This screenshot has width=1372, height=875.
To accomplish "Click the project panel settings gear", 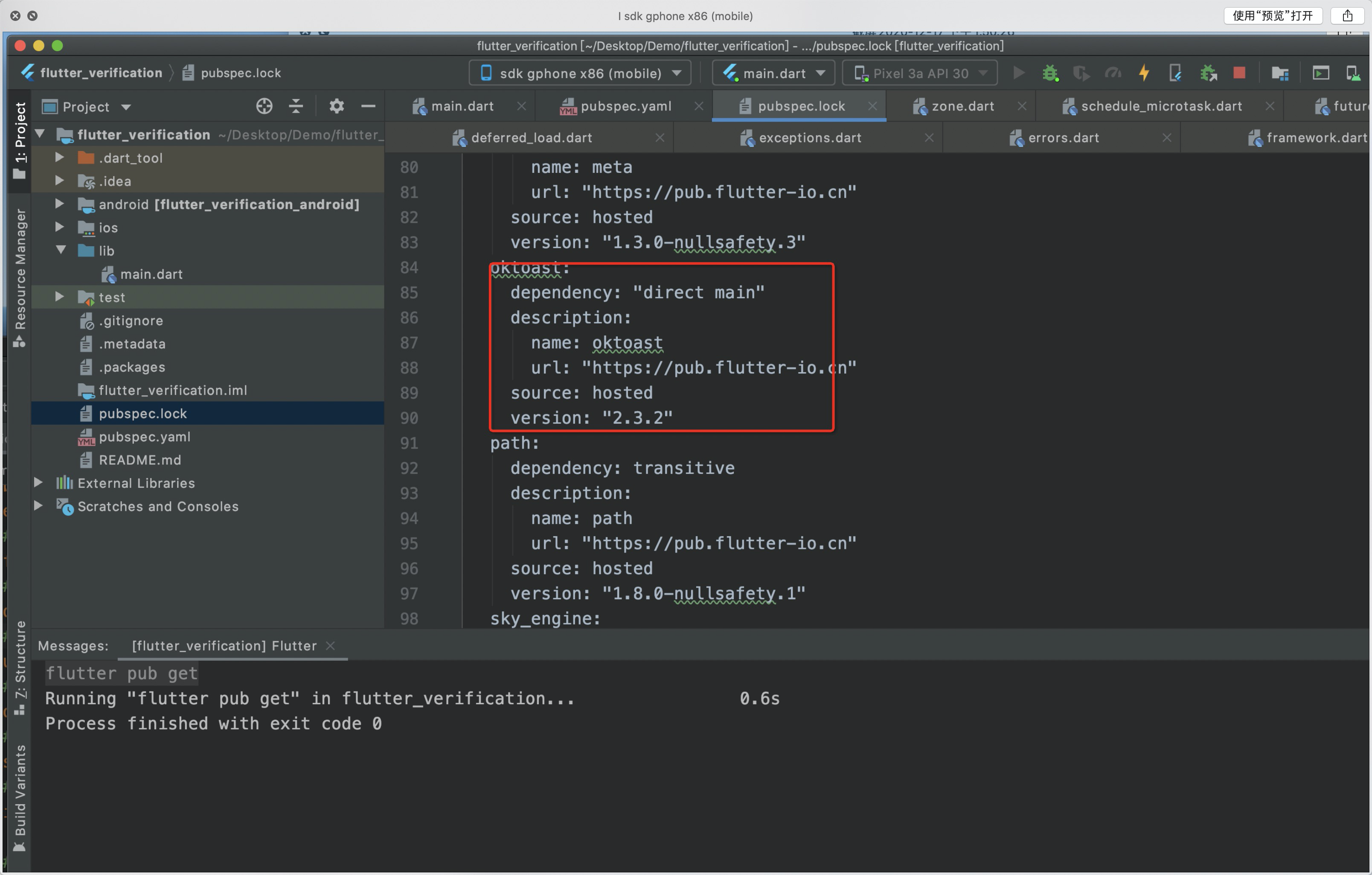I will [x=337, y=106].
